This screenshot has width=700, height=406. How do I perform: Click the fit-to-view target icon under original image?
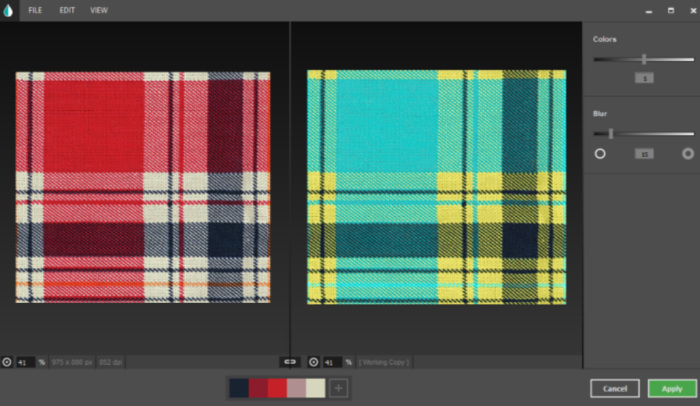(x=7, y=362)
